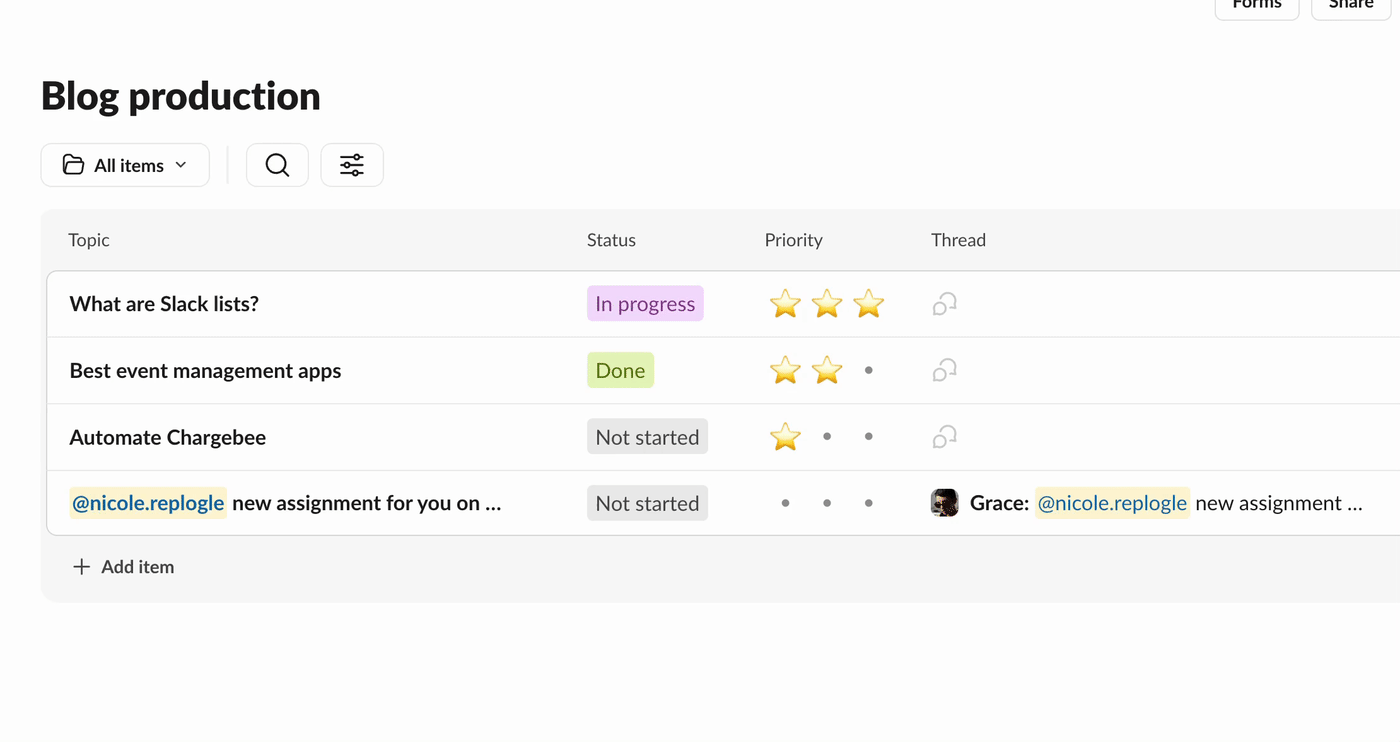
Task: Click the folder icon in All items
Action: 73,165
